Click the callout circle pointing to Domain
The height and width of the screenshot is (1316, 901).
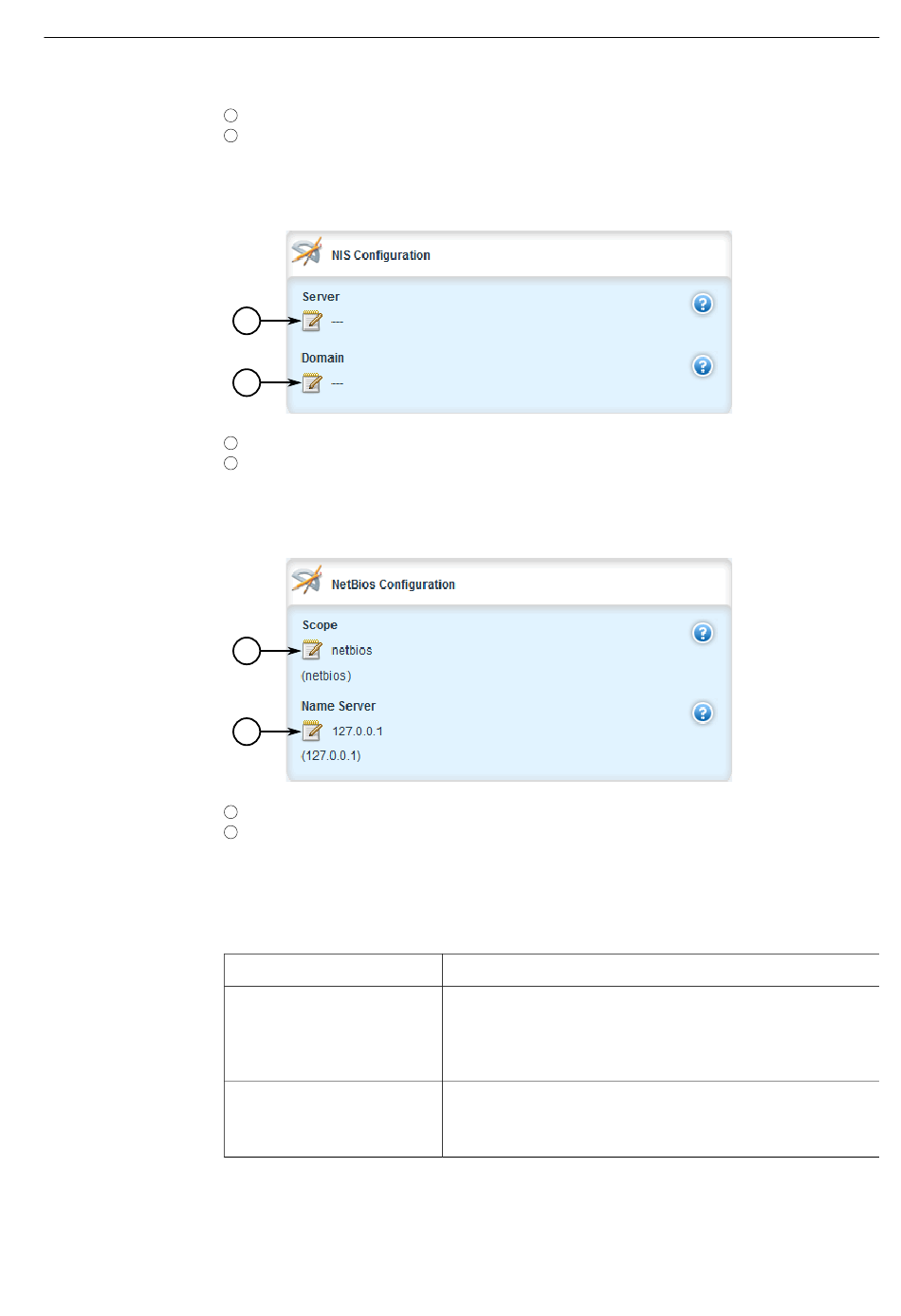click(247, 382)
